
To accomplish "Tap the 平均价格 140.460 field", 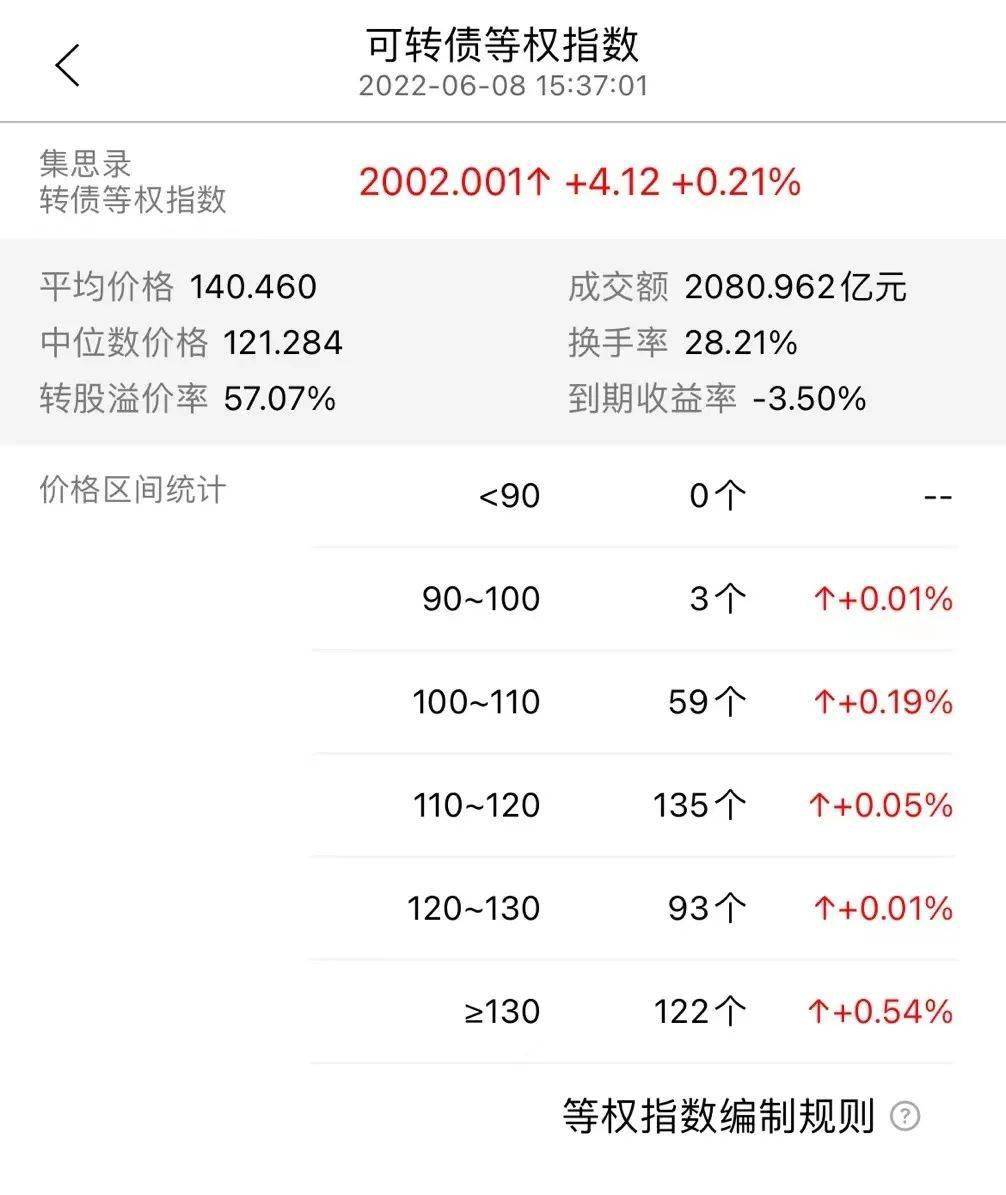I will (178, 287).
